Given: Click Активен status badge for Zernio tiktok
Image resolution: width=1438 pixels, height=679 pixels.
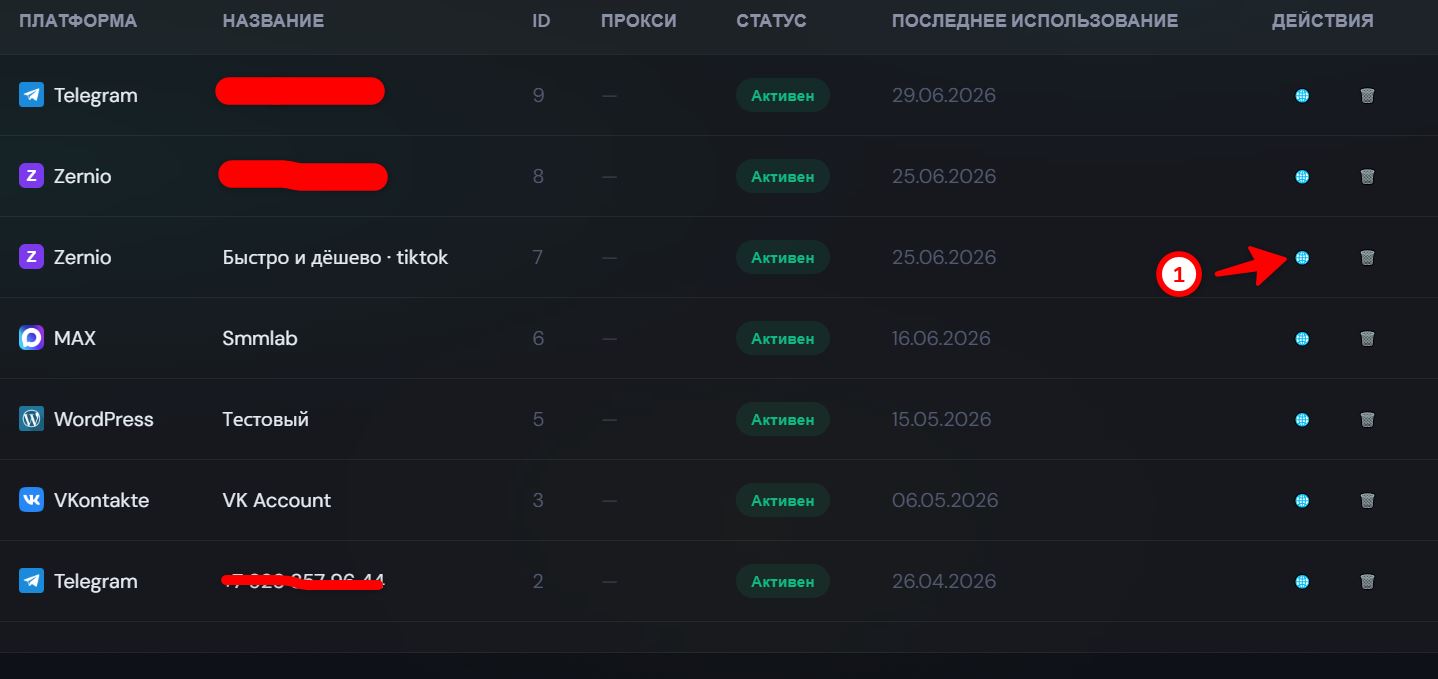Looking at the screenshot, I should (x=783, y=257).
